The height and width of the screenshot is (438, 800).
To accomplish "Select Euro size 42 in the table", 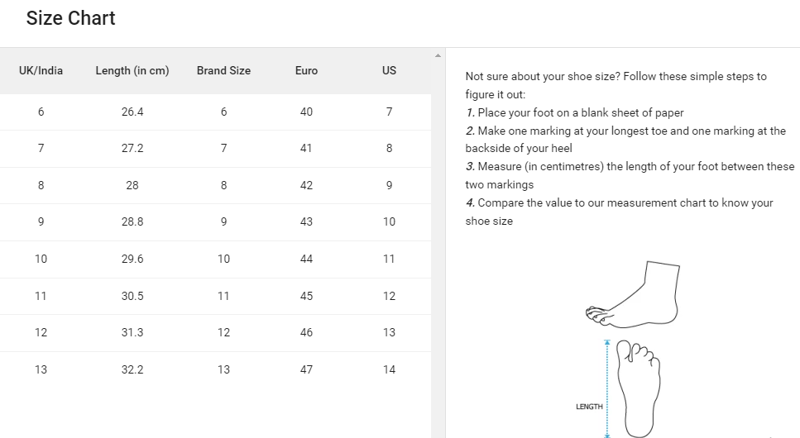I will (307, 185).
